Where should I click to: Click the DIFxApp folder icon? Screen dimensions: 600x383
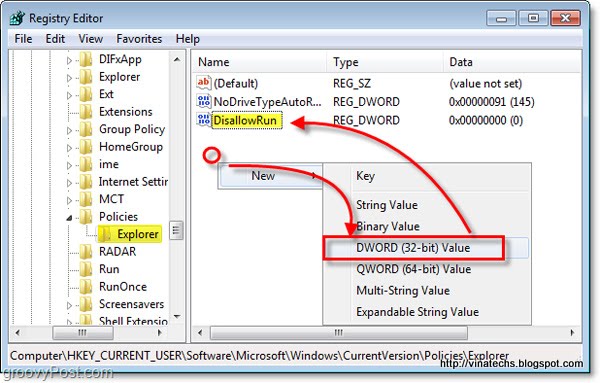click(x=86, y=59)
